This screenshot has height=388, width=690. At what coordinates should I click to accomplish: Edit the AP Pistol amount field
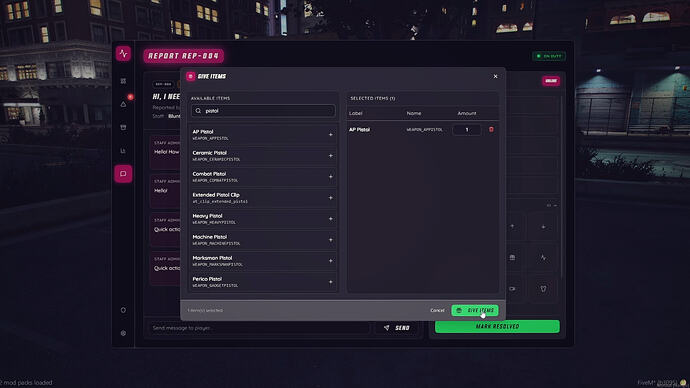(x=466, y=130)
